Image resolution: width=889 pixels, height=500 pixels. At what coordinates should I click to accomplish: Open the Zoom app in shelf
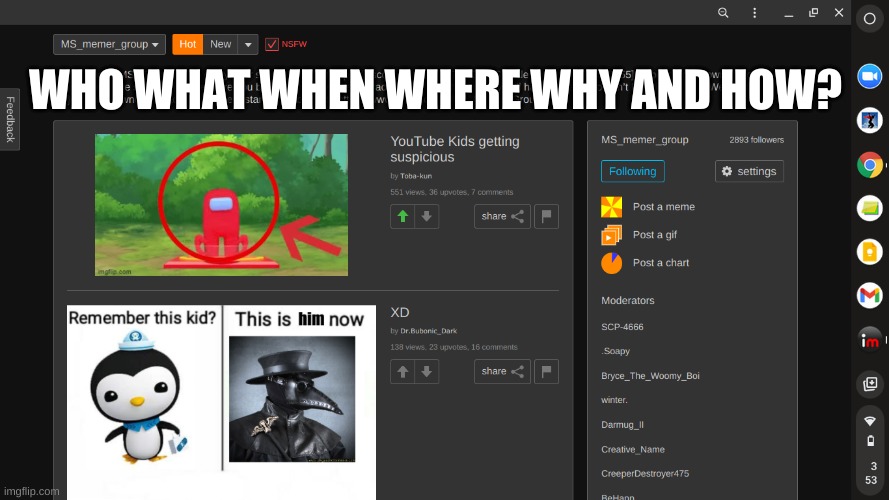tap(869, 77)
